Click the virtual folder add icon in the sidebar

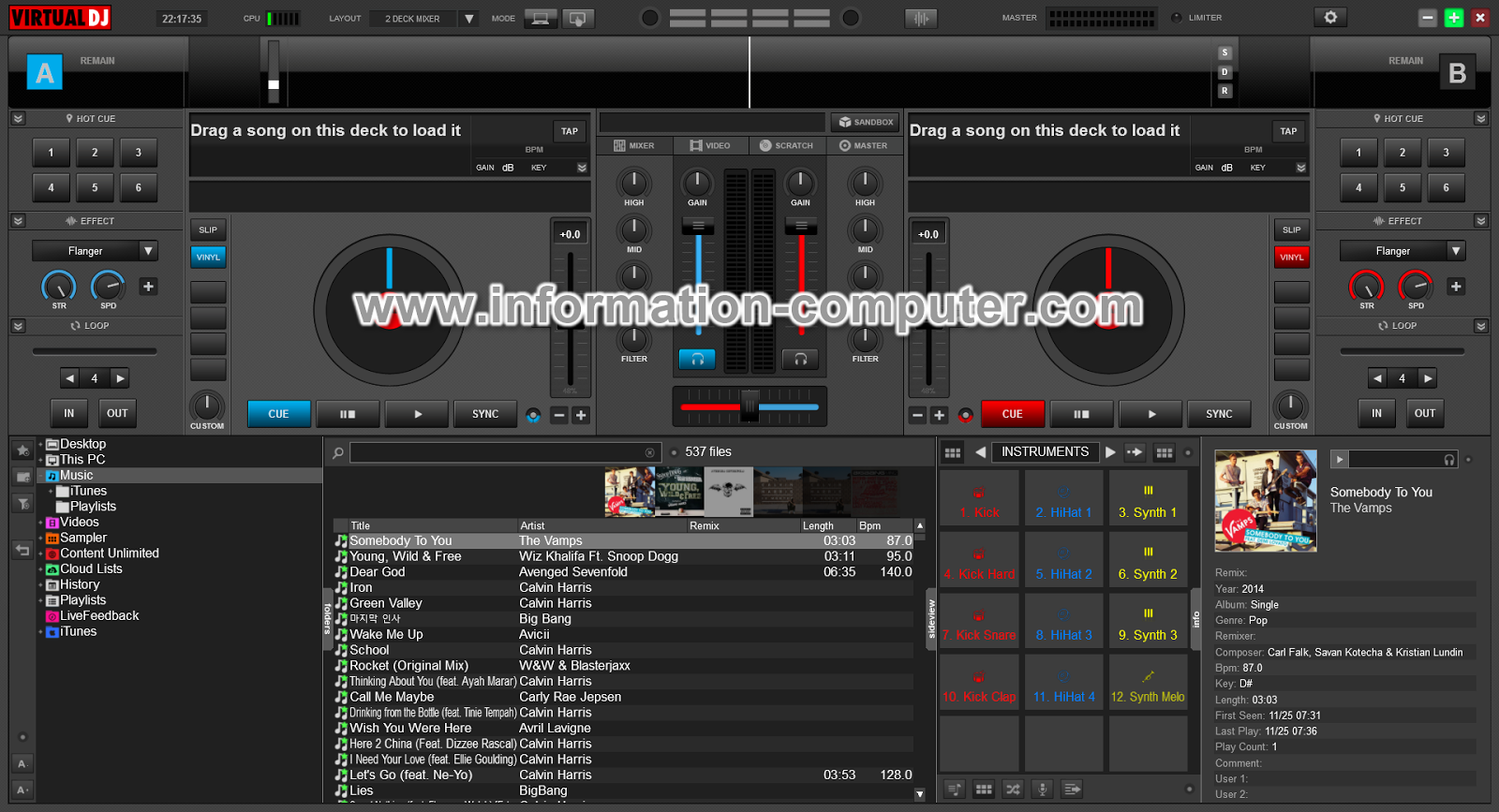(x=23, y=477)
